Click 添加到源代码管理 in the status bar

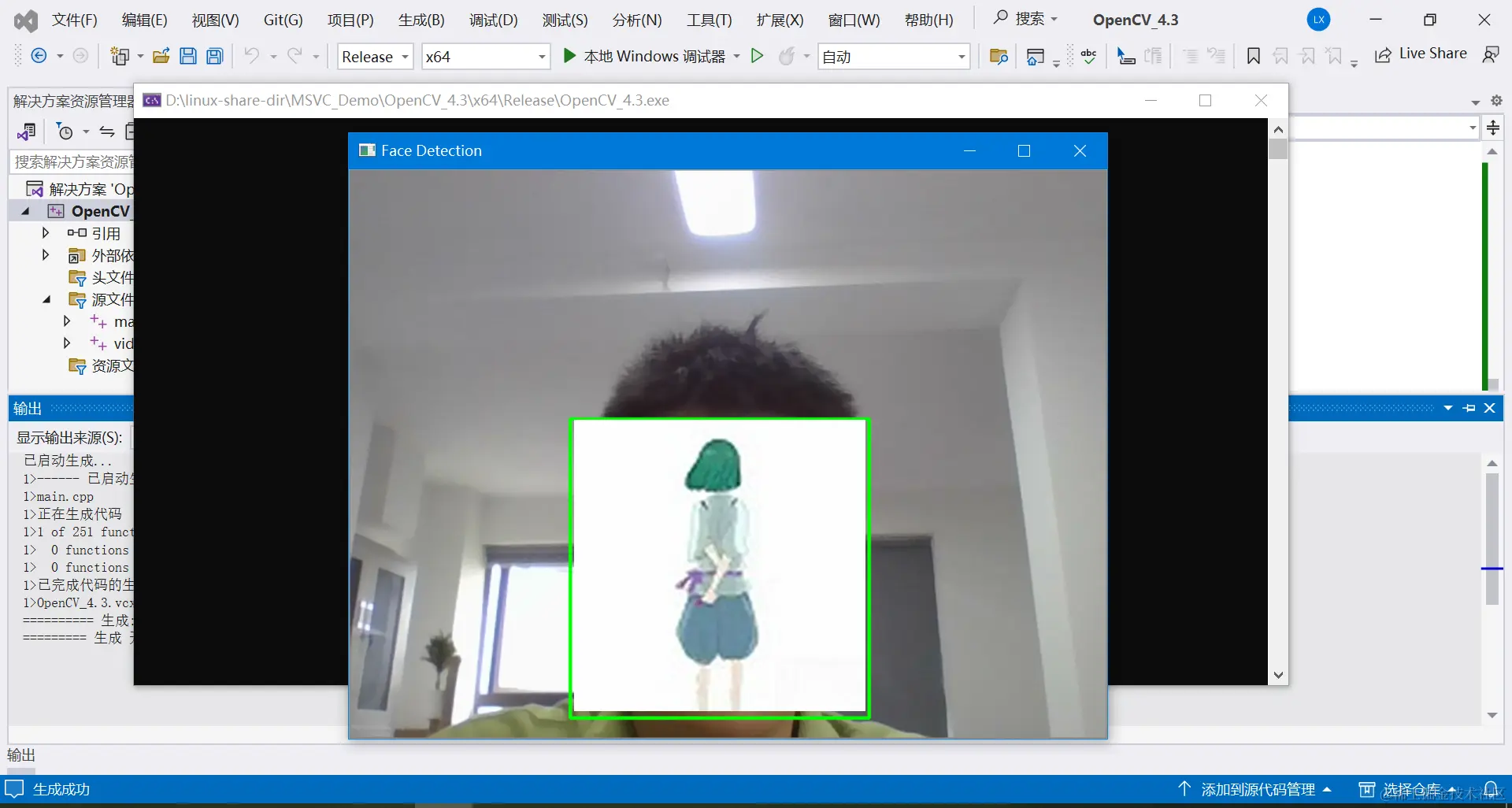click(1257, 789)
